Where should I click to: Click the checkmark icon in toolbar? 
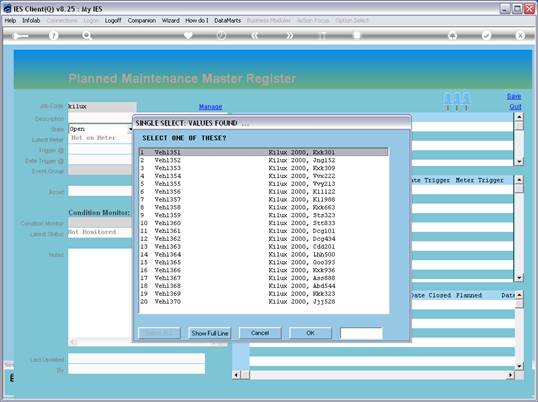(x=486, y=35)
